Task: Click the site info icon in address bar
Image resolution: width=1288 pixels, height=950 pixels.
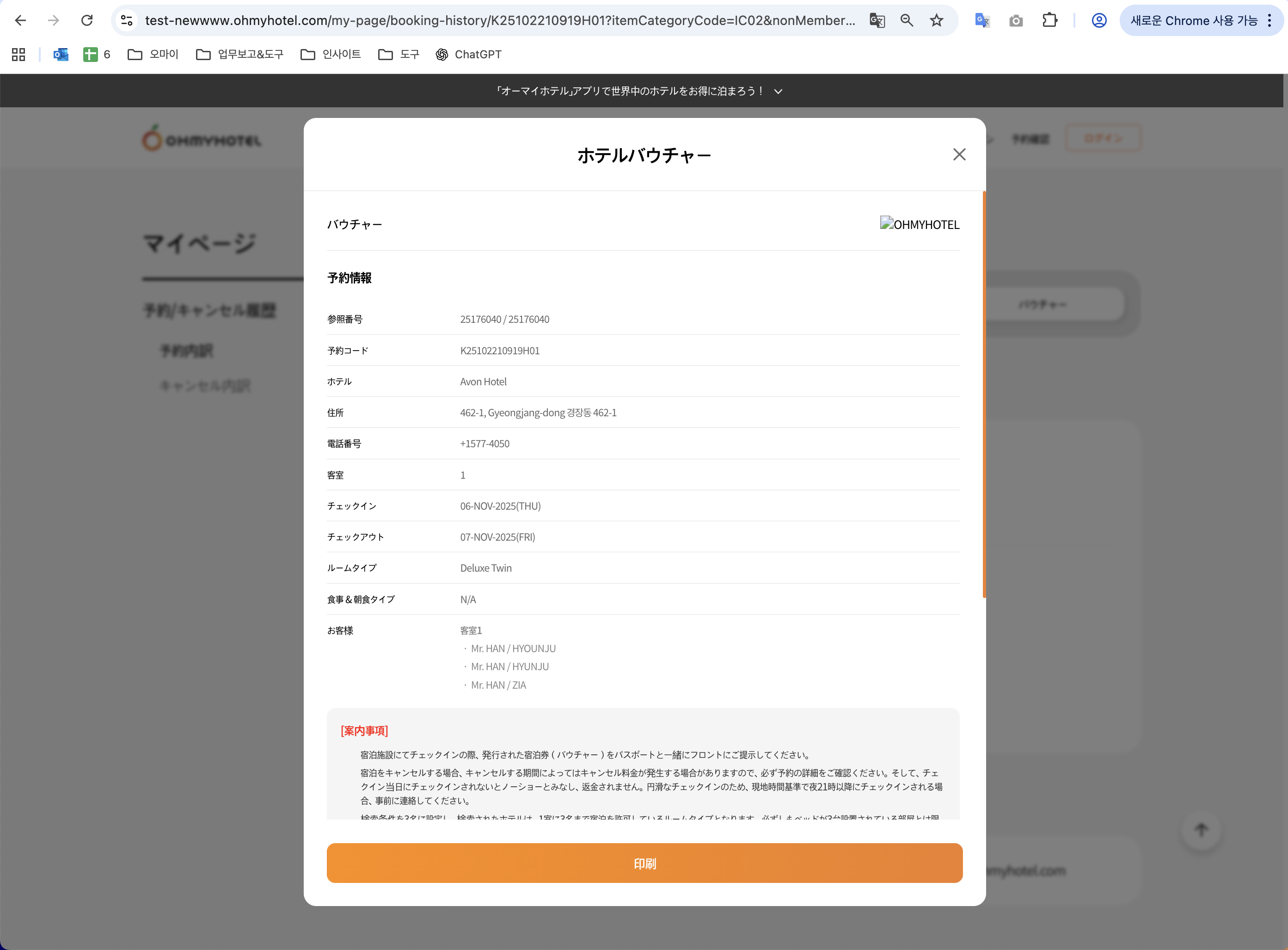Action: 127,21
